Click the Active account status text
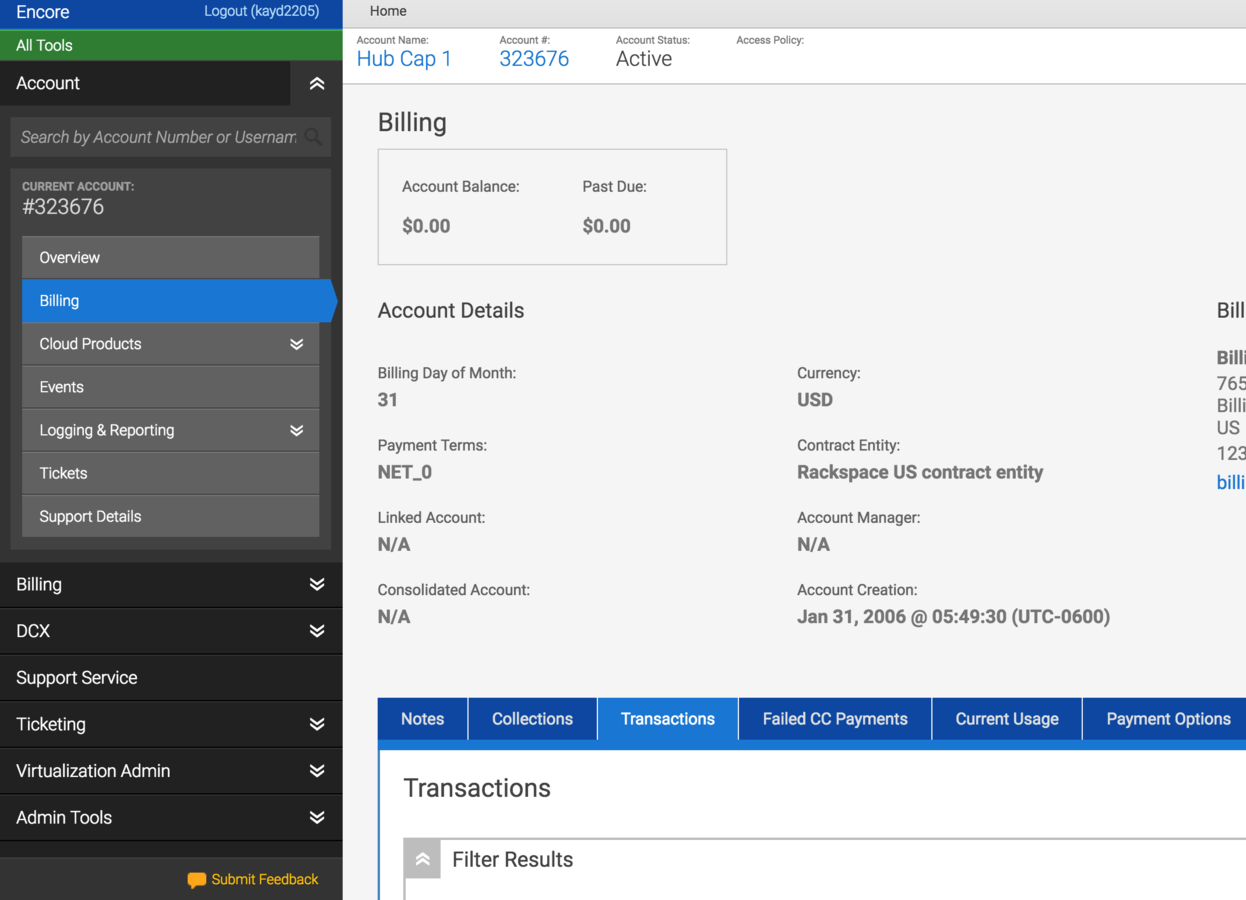This screenshot has height=900, width=1246. pyautogui.click(x=644, y=59)
